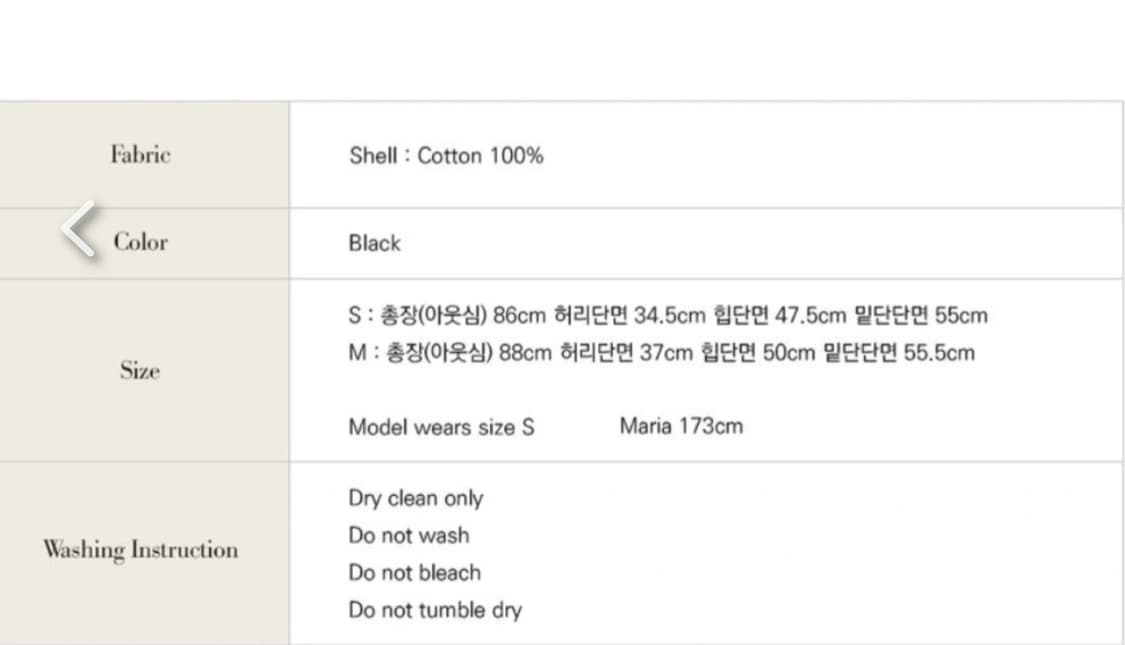Select the Color value cell
The width and height of the screenshot is (1125, 645).
[x=700, y=243]
